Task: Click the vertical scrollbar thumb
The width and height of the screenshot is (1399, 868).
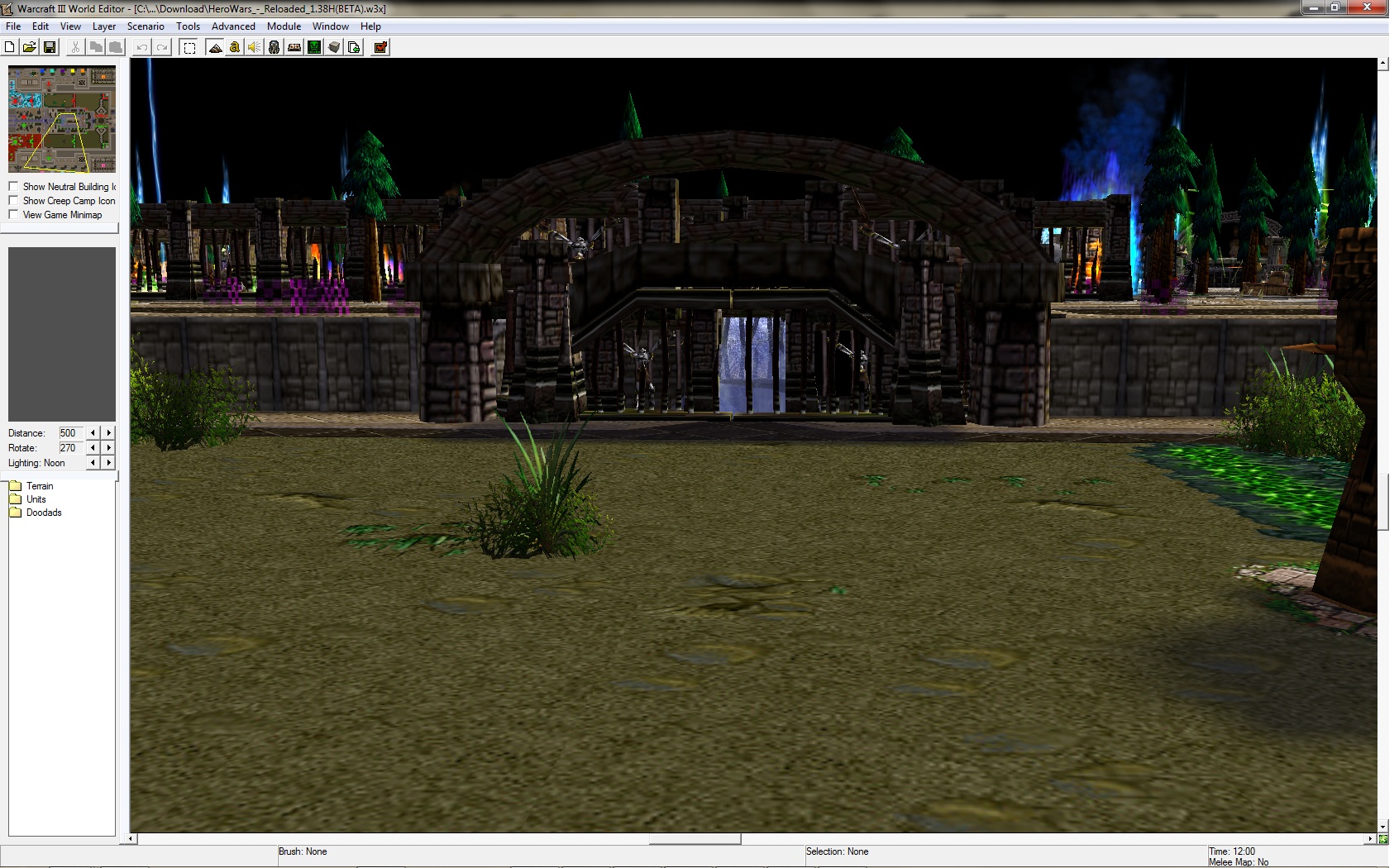Action: click(1382, 502)
